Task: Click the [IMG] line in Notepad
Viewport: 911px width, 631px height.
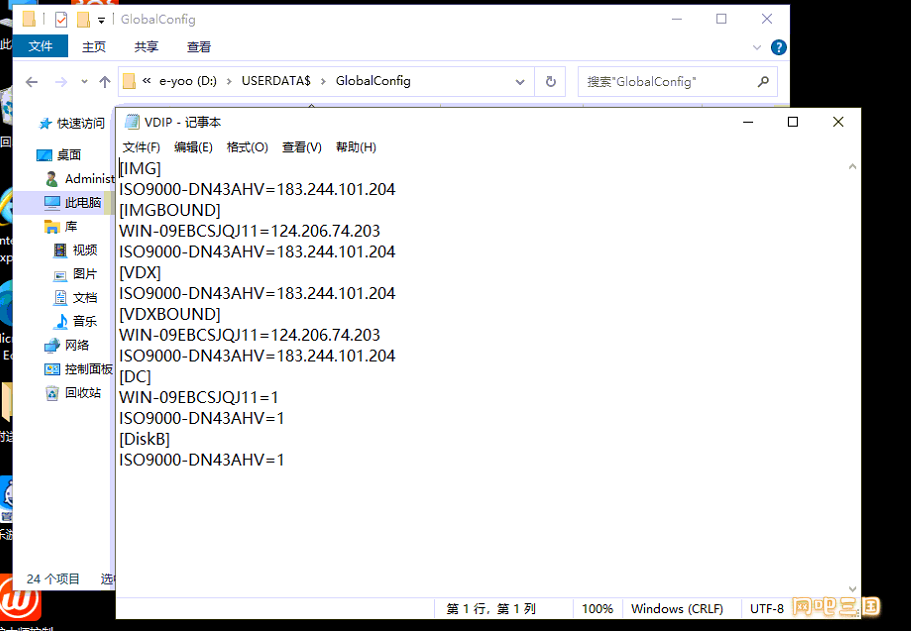Action: (x=140, y=168)
